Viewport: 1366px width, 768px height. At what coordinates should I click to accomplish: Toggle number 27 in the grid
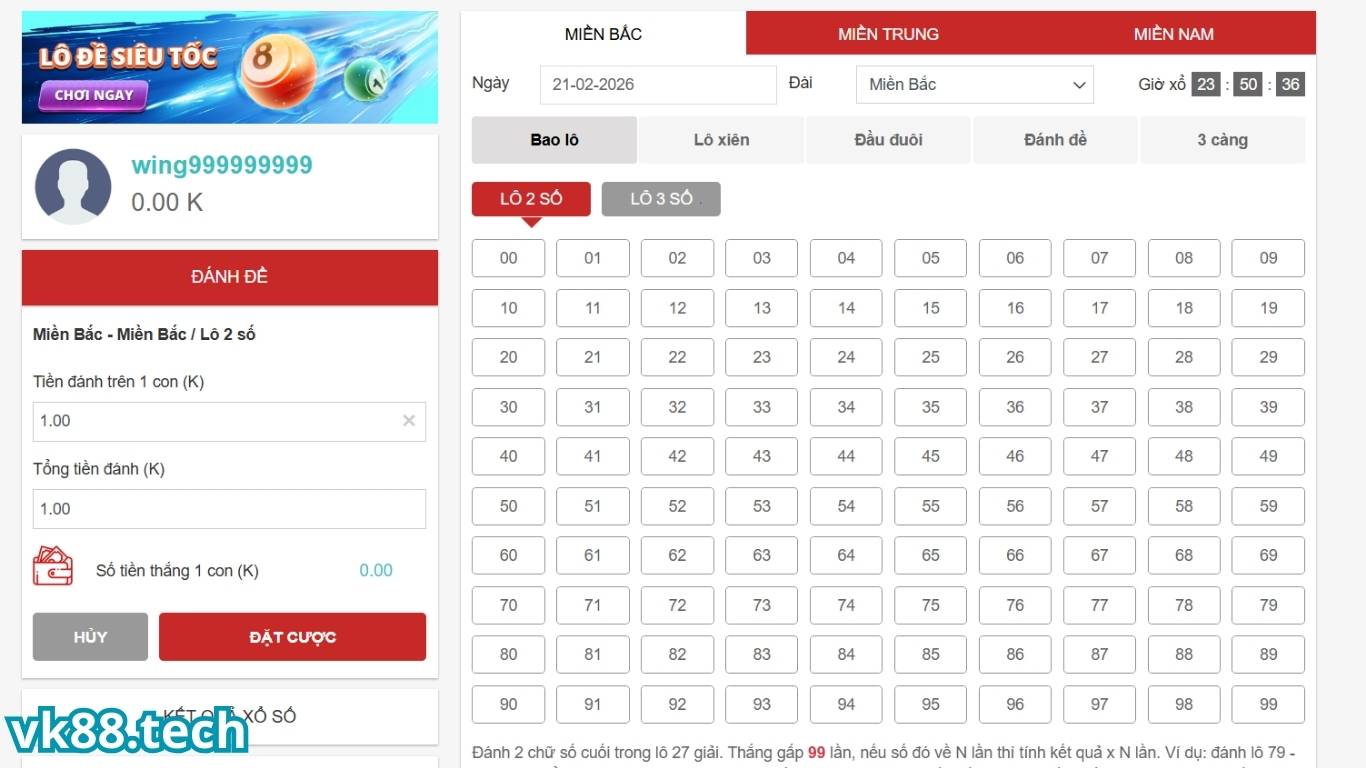[1099, 357]
